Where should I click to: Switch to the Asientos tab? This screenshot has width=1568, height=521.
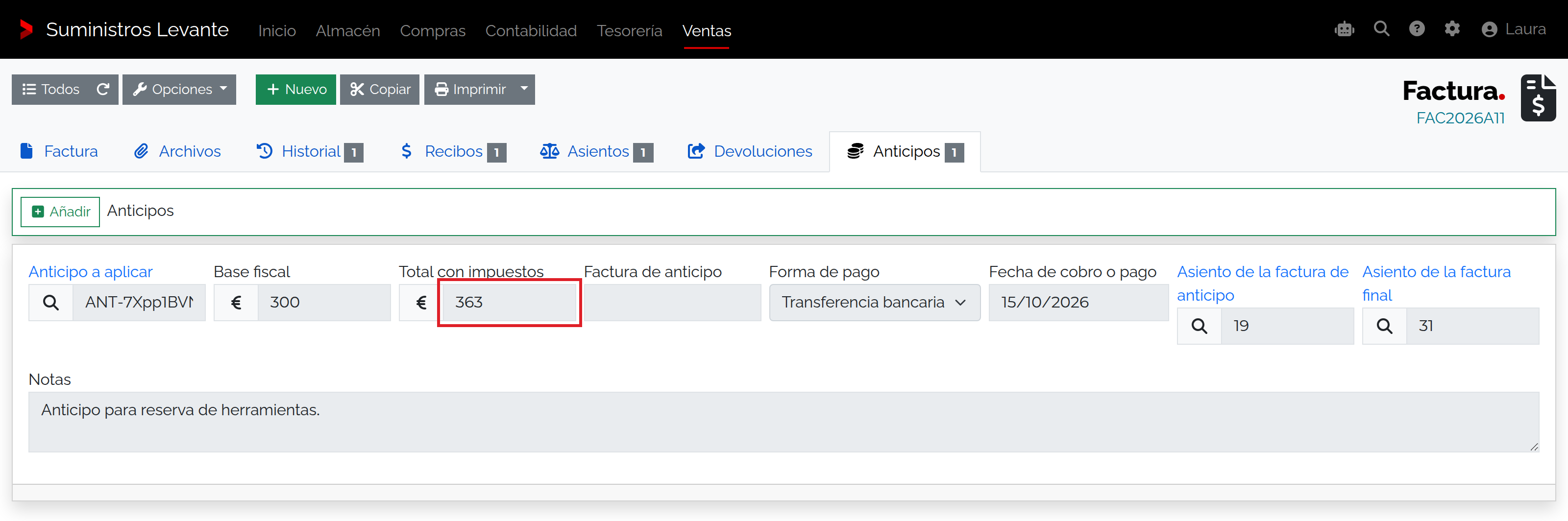coord(596,151)
